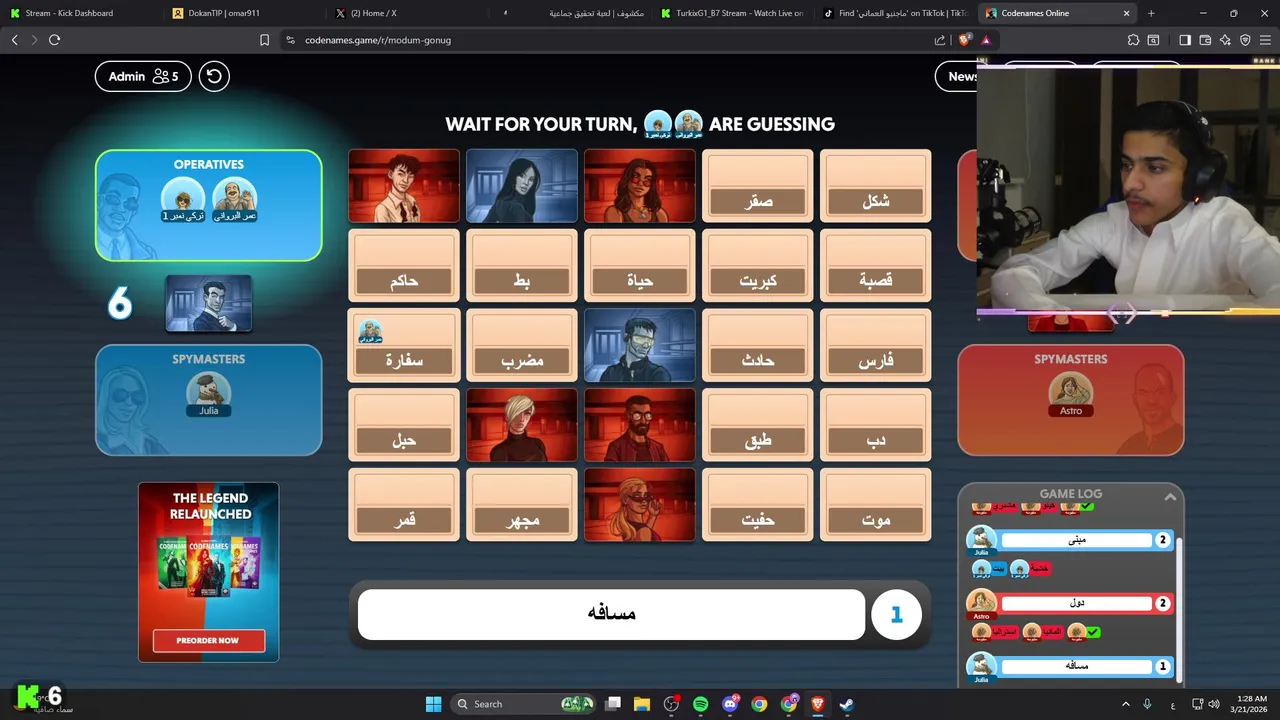Click the Preorder Now ad button
This screenshot has height=720, width=1280.
(x=208, y=640)
